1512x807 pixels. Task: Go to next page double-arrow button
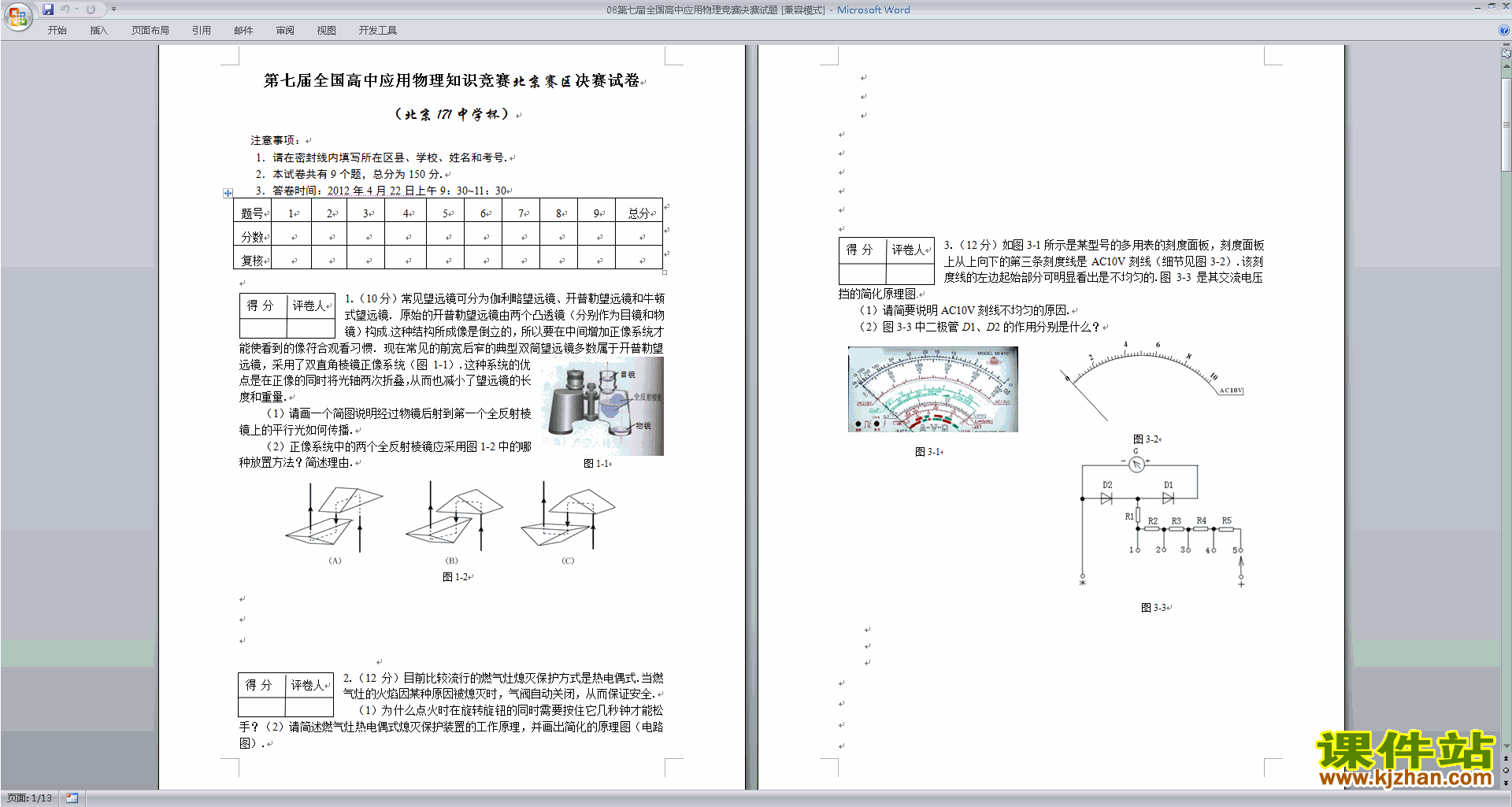[x=1506, y=783]
